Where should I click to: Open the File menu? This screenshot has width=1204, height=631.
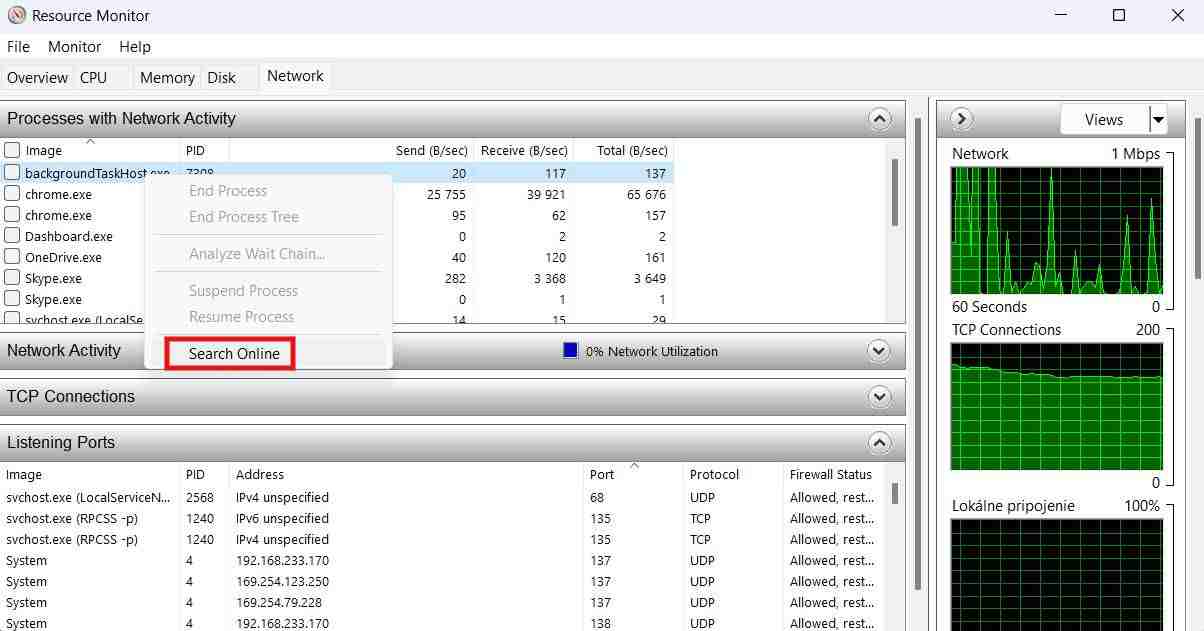[x=19, y=47]
